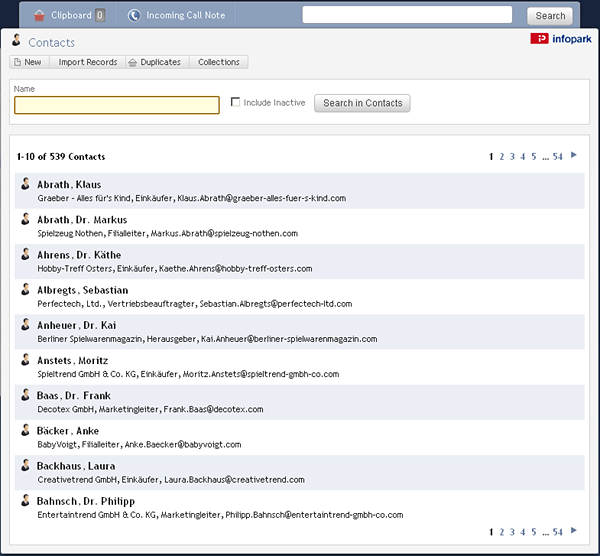This screenshot has height=556, width=600.
Task: Open Collections
Action: pos(218,62)
